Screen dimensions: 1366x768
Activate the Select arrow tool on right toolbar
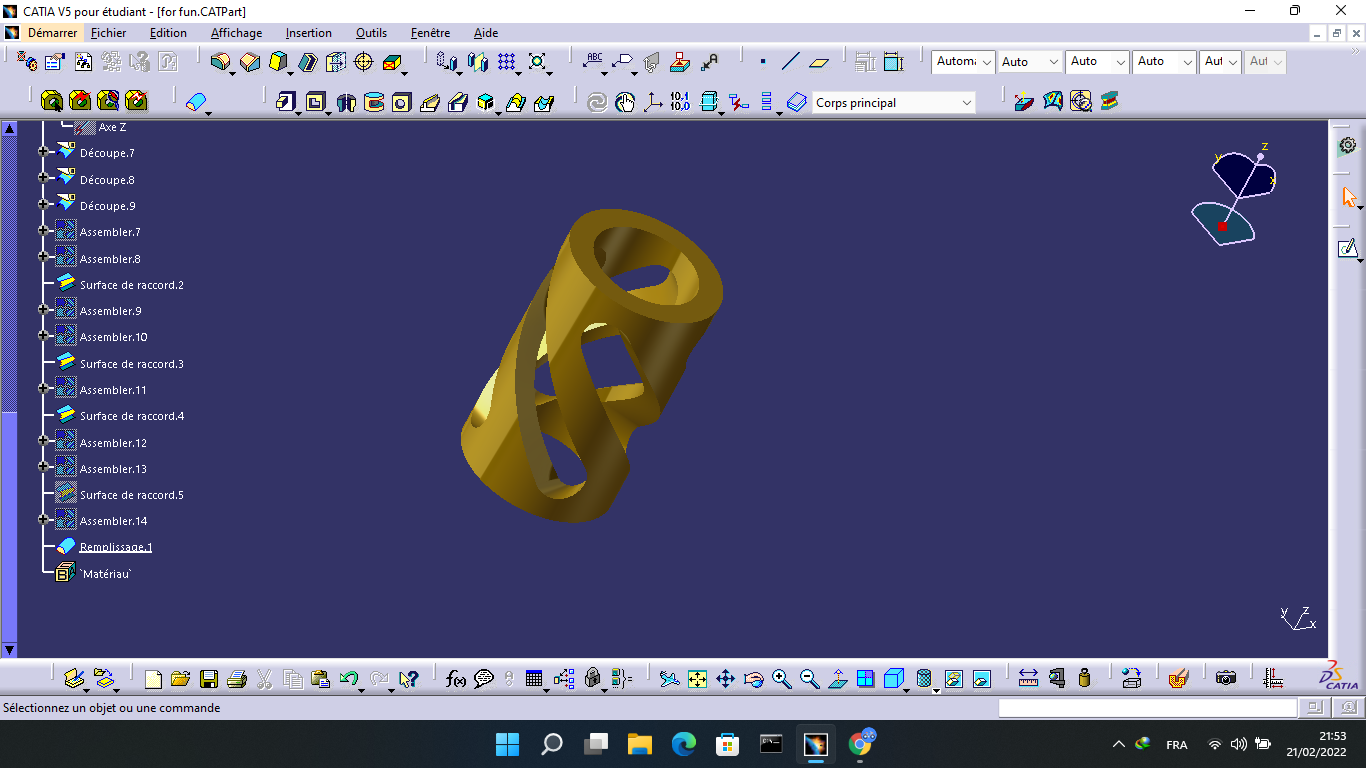click(x=1348, y=197)
